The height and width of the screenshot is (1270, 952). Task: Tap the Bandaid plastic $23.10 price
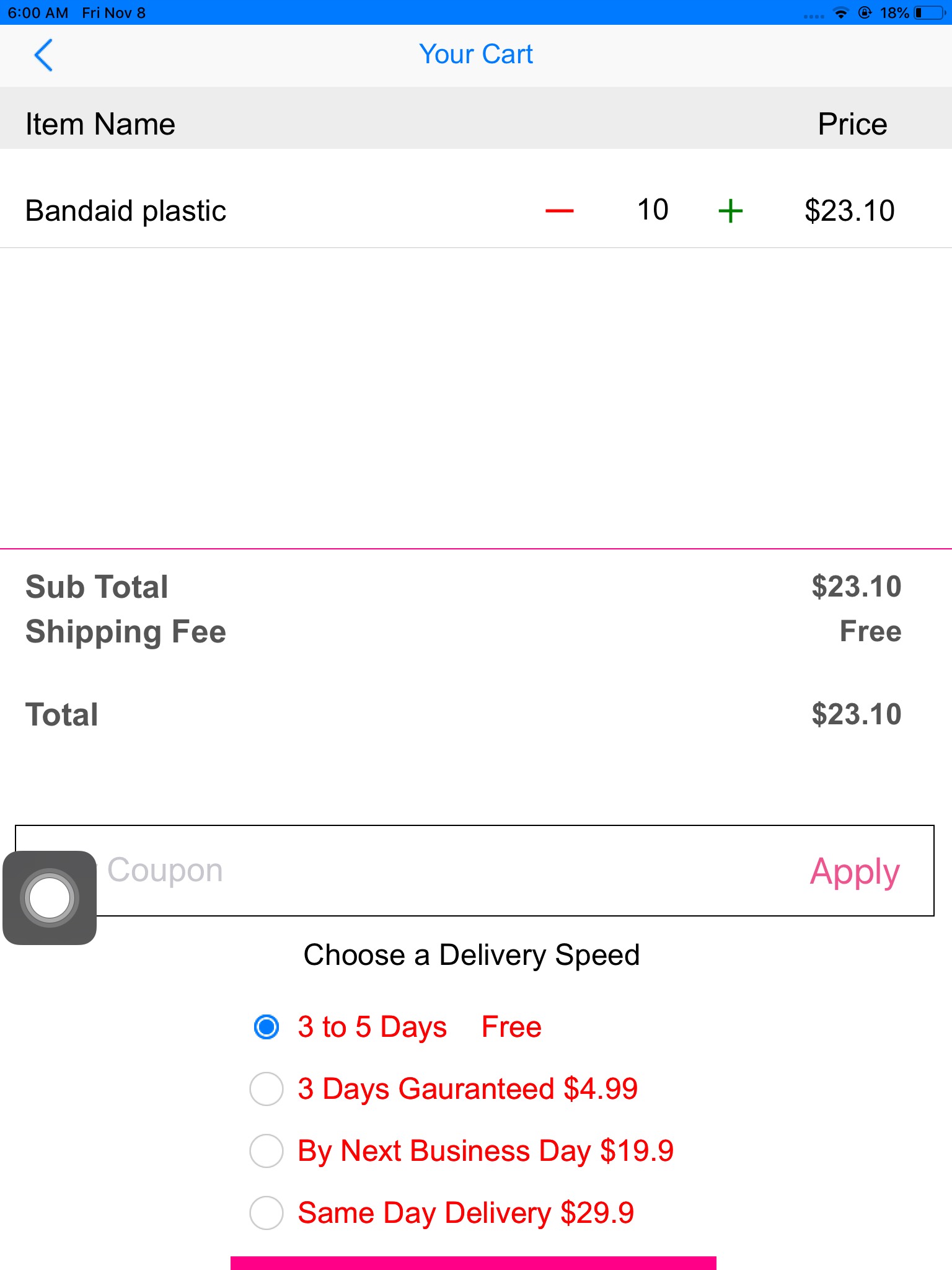pyautogui.click(x=849, y=211)
